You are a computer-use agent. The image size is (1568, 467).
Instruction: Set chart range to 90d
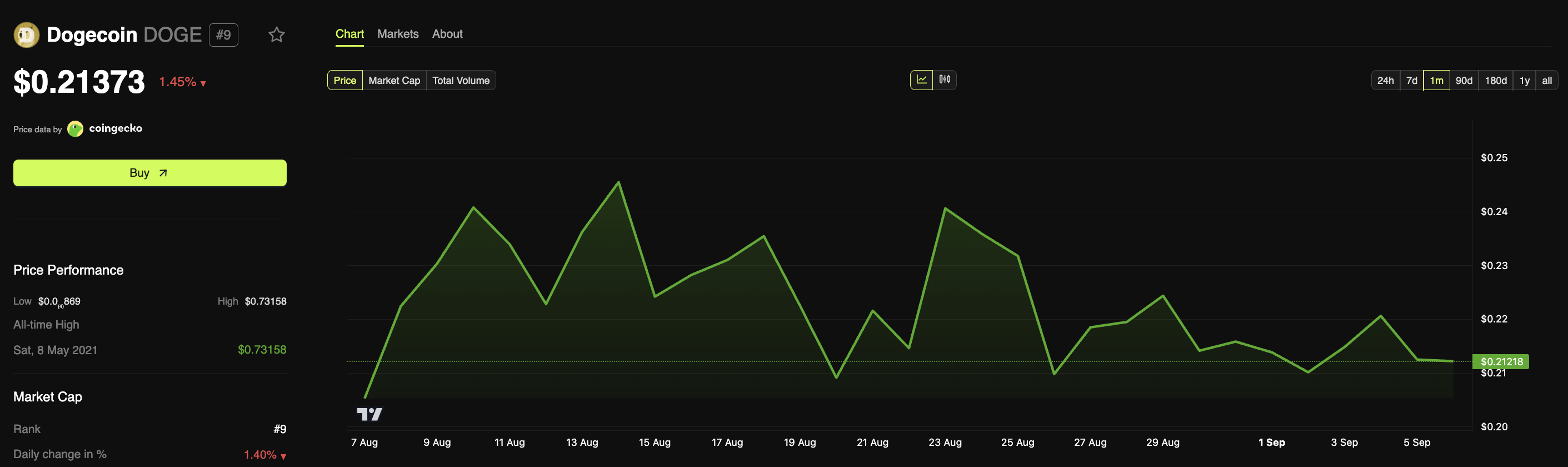point(1464,81)
